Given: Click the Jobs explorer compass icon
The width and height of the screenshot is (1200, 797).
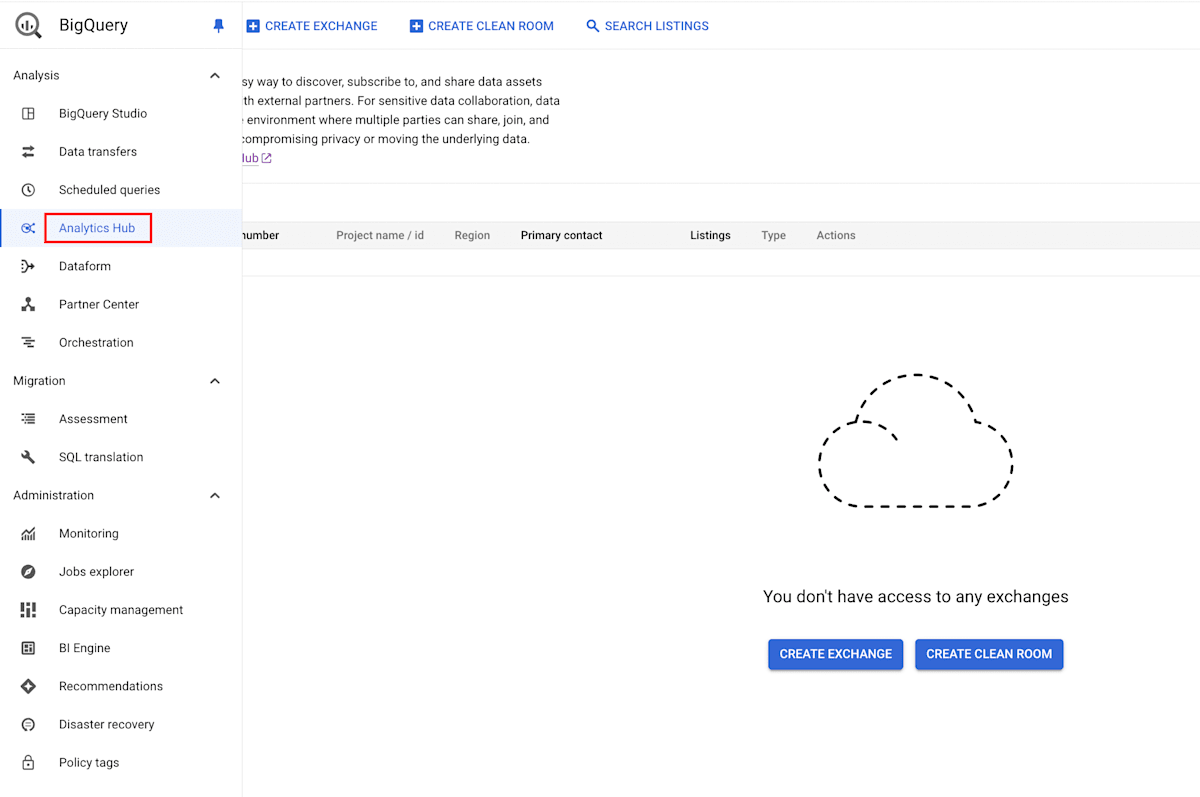Looking at the screenshot, I should click(x=28, y=572).
